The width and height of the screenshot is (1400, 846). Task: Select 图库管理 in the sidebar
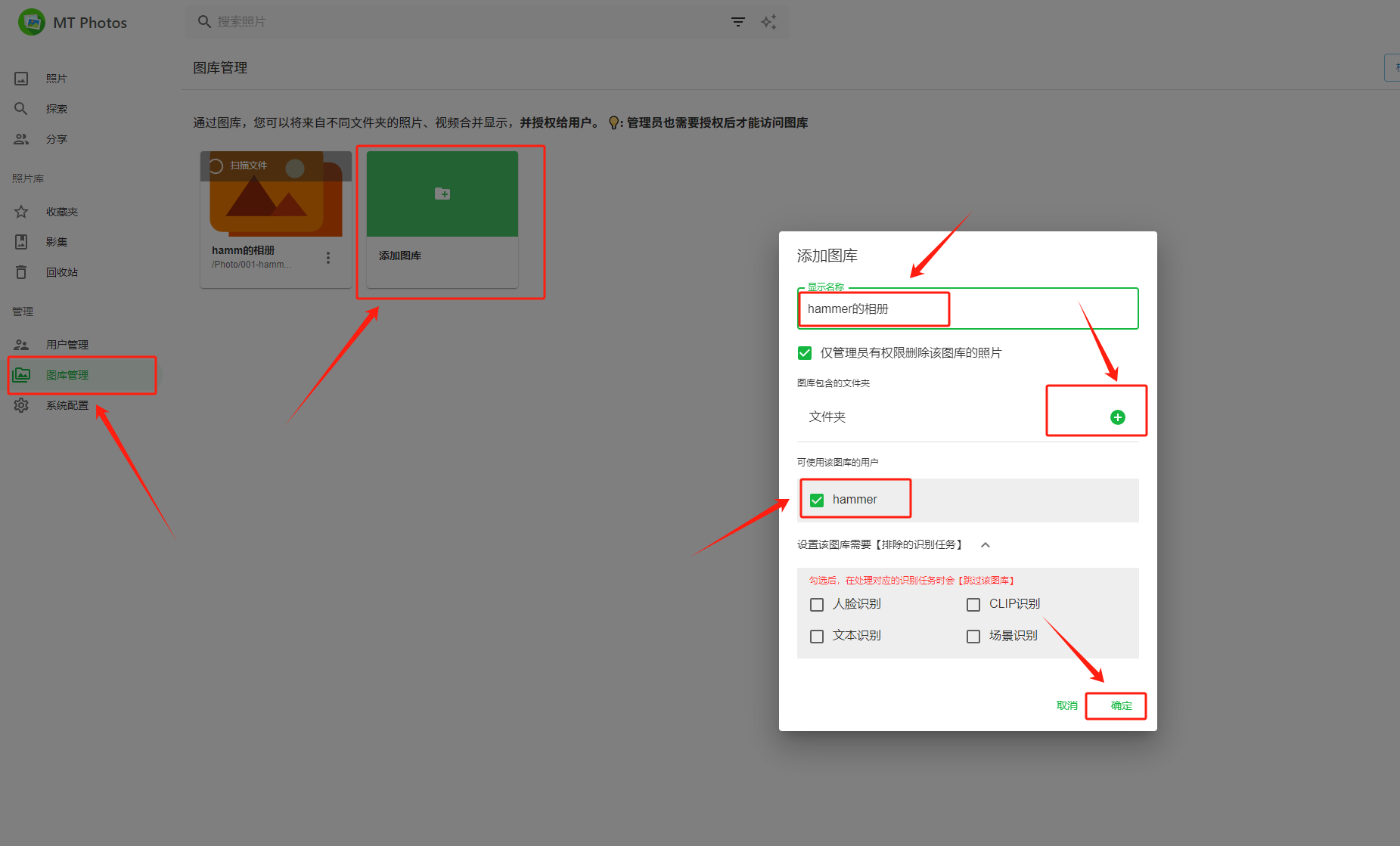(67, 375)
